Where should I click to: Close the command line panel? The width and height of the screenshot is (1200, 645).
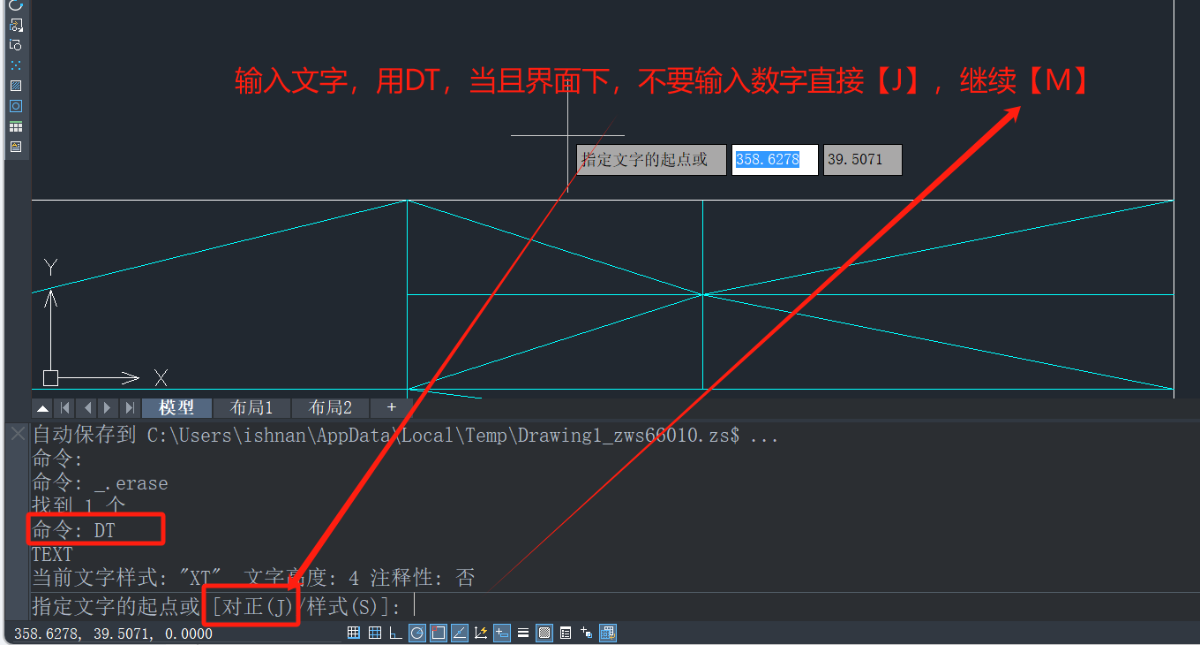pyautogui.click(x=16, y=434)
